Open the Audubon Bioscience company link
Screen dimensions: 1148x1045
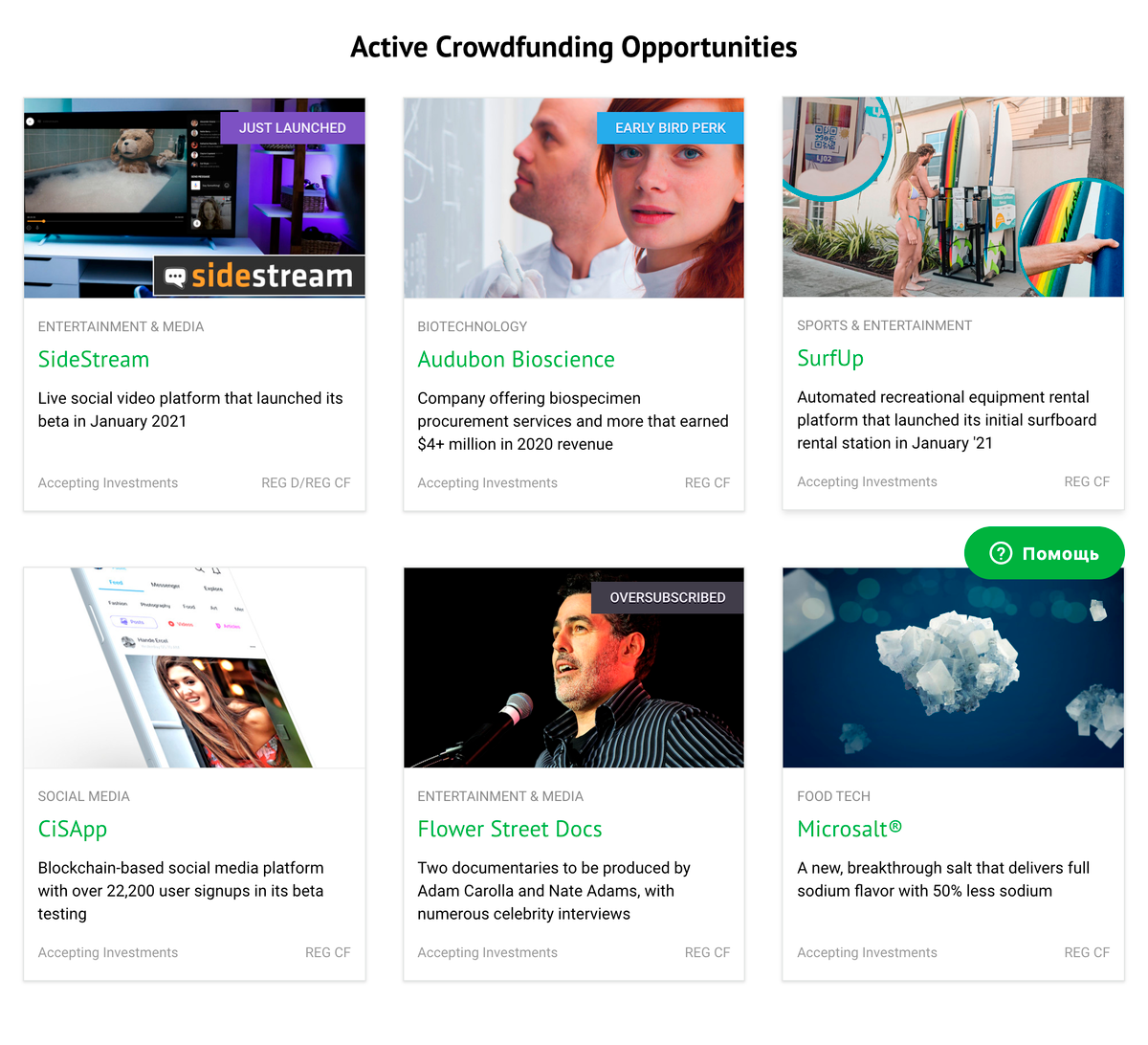click(516, 359)
